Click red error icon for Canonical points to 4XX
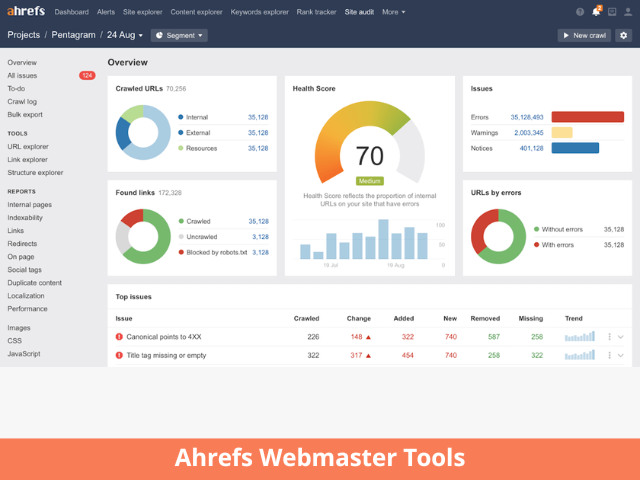 119,337
